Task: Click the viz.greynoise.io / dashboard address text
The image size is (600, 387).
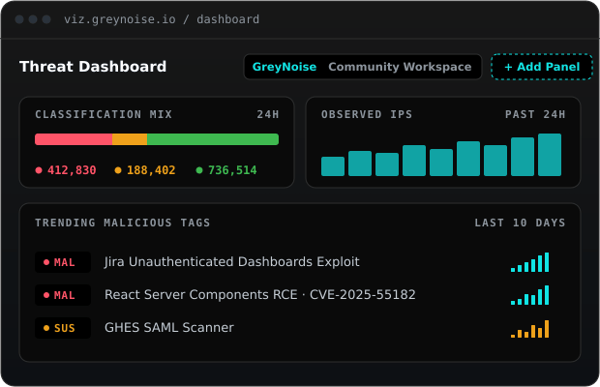Action: click(x=161, y=19)
